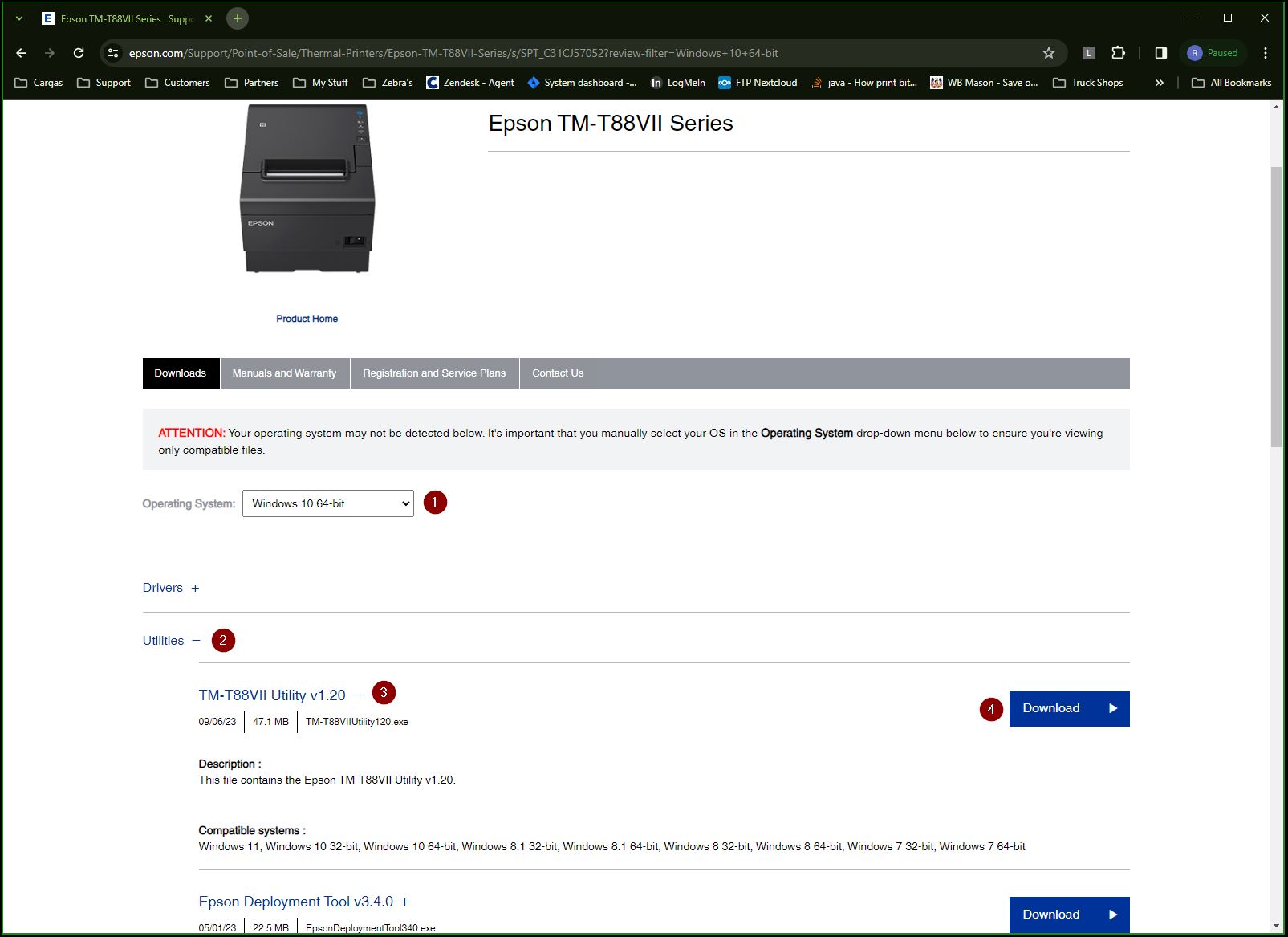Open FTP Nextcloud bookmark
1288x937 pixels.
758,83
